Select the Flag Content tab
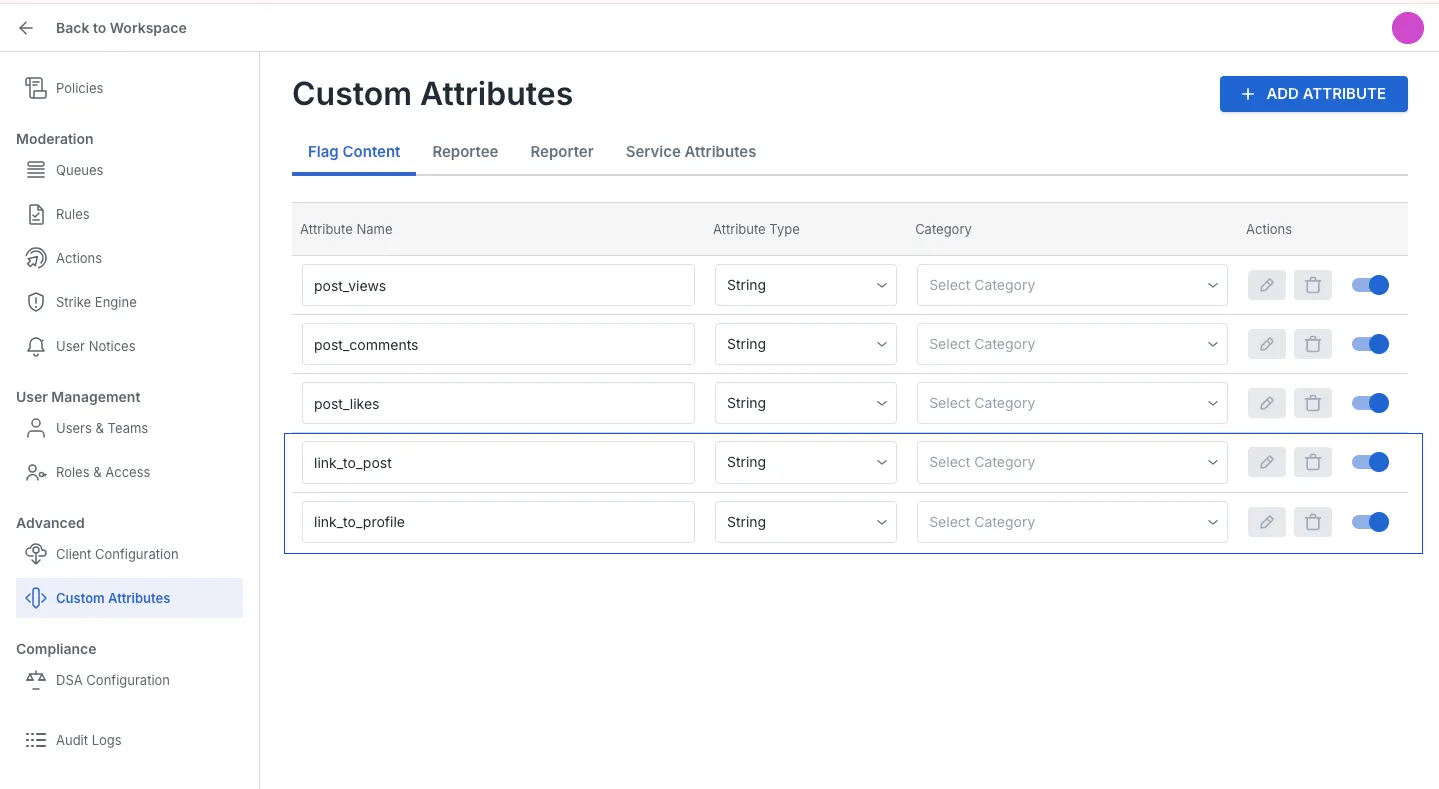The width and height of the screenshot is (1439, 789). click(354, 152)
